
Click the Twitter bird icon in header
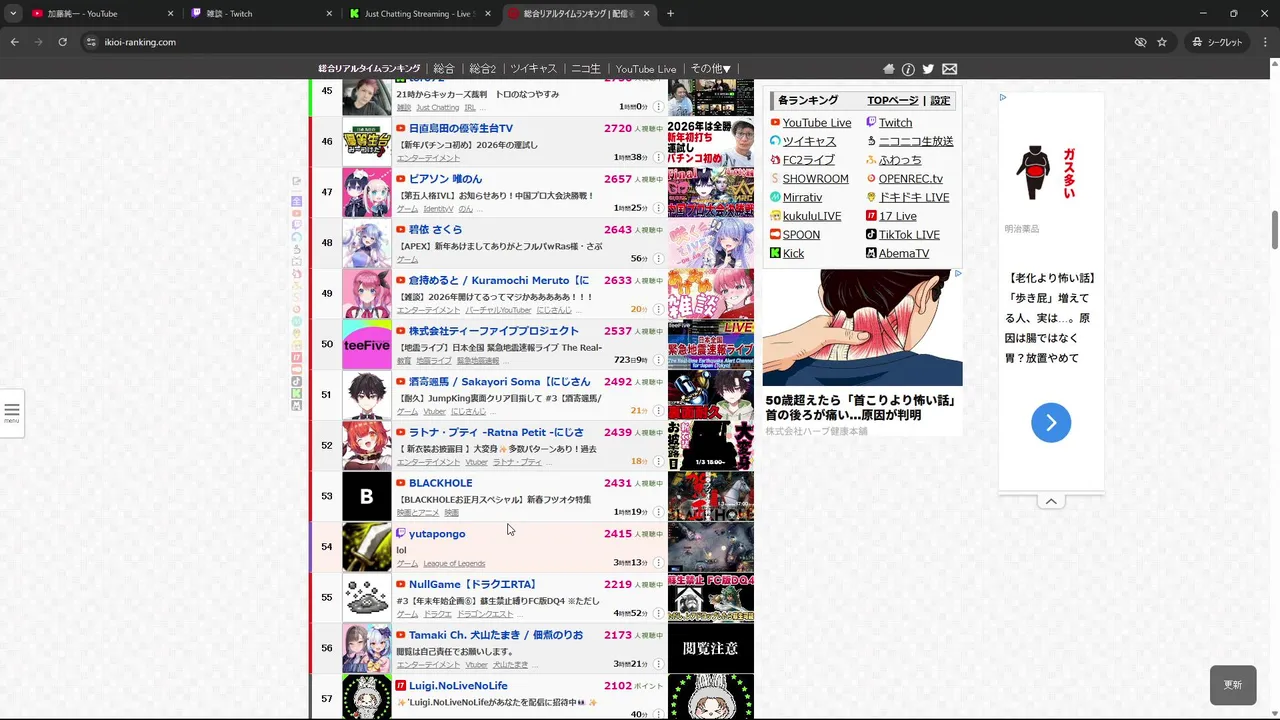(x=928, y=69)
